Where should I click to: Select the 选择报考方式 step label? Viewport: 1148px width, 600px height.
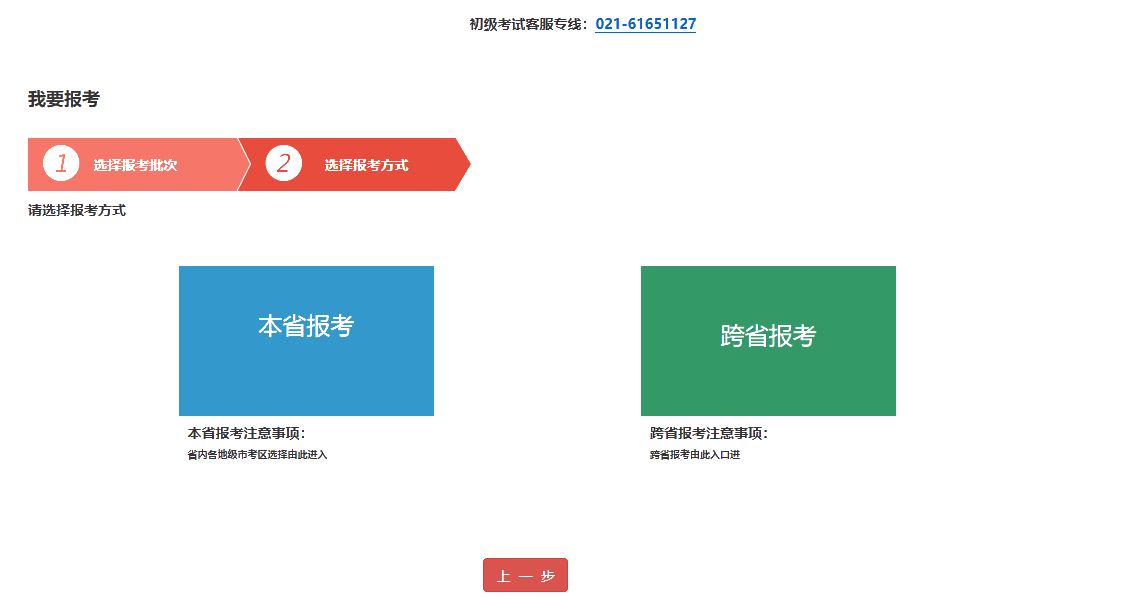click(x=366, y=165)
